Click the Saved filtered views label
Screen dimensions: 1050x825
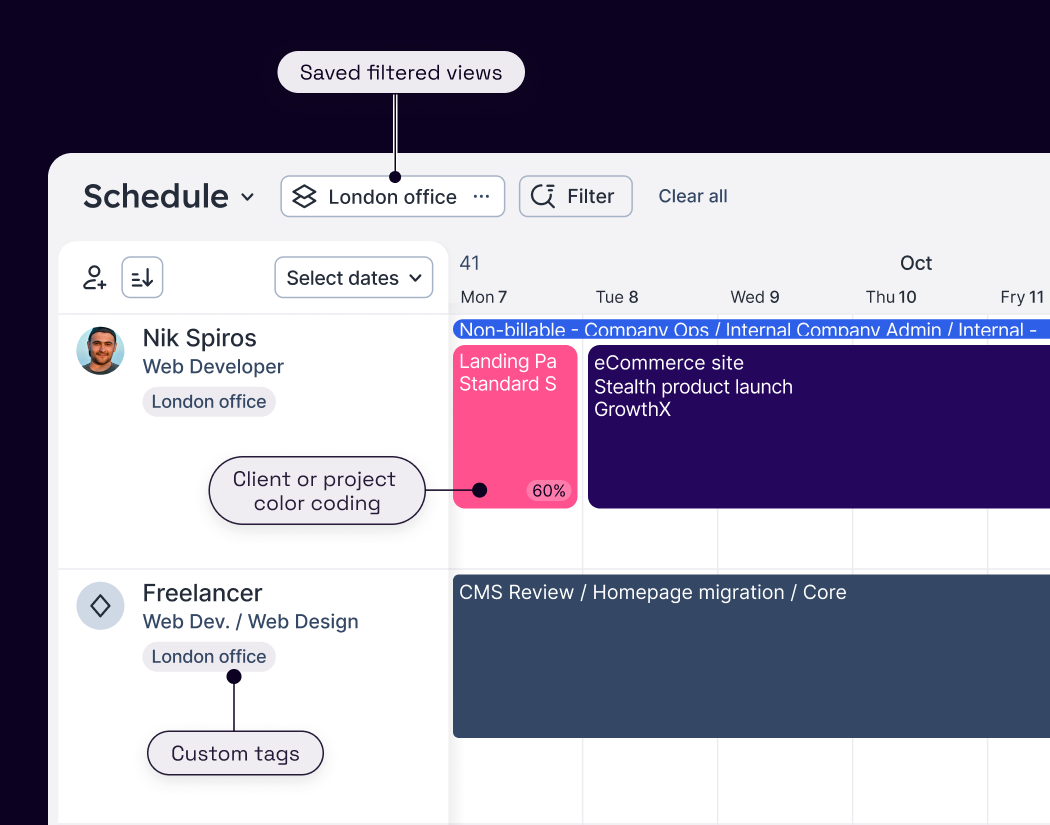tap(400, 72)
